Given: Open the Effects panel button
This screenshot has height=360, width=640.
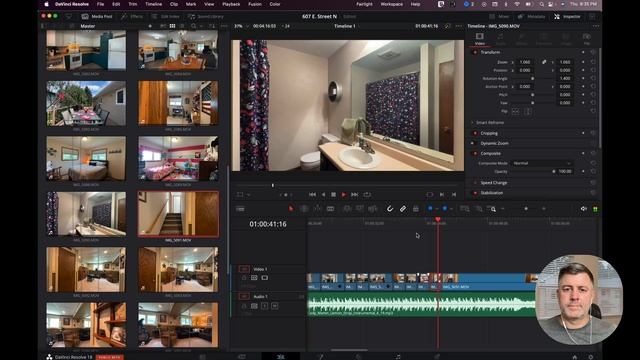Looking at the screenshot, I should tap(132, 16).
